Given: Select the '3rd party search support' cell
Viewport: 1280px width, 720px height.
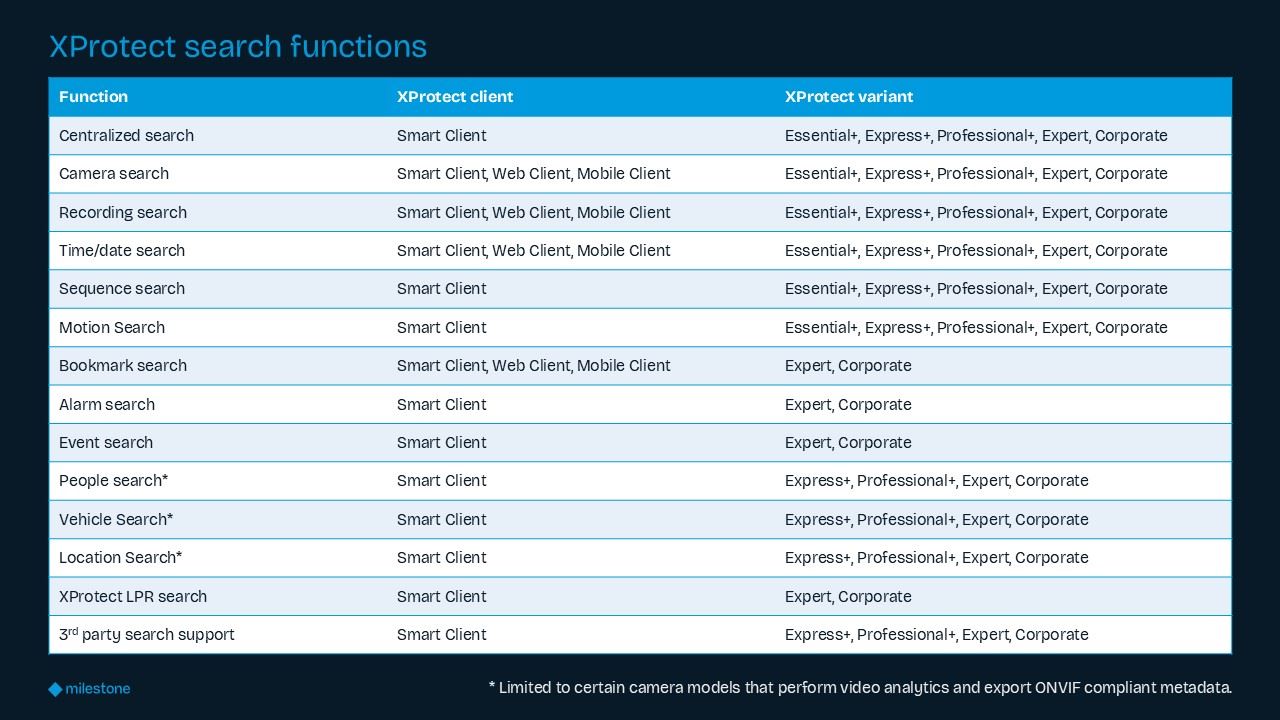Looking at the screenshot, I should 147,635.
